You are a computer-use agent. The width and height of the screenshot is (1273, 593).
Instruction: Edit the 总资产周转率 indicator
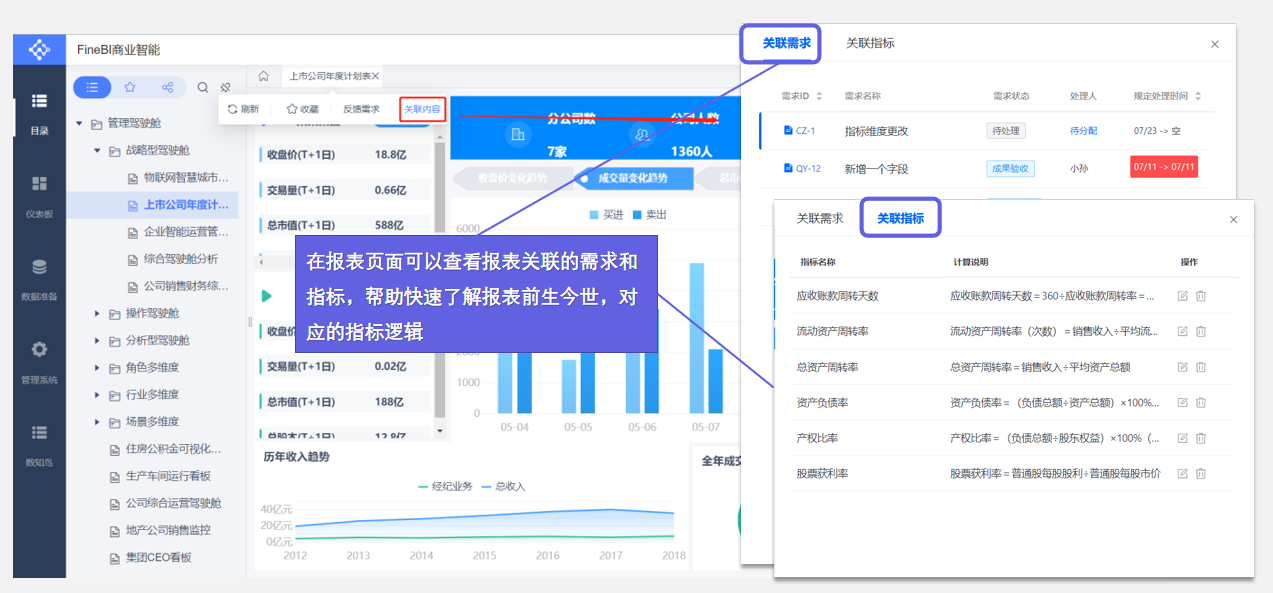tap(1183, 367)
